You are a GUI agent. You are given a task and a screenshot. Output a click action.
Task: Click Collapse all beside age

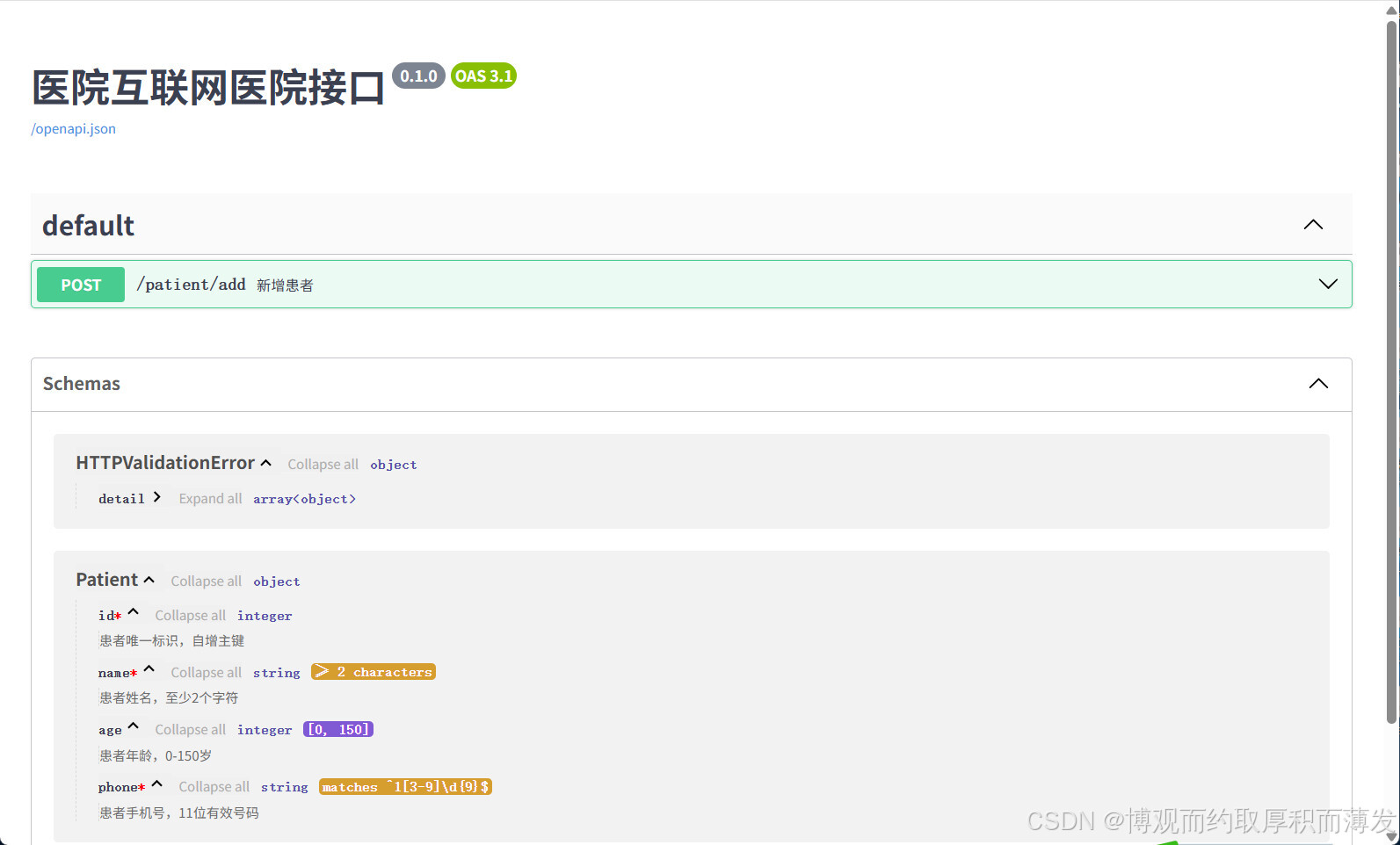[190, 730]
